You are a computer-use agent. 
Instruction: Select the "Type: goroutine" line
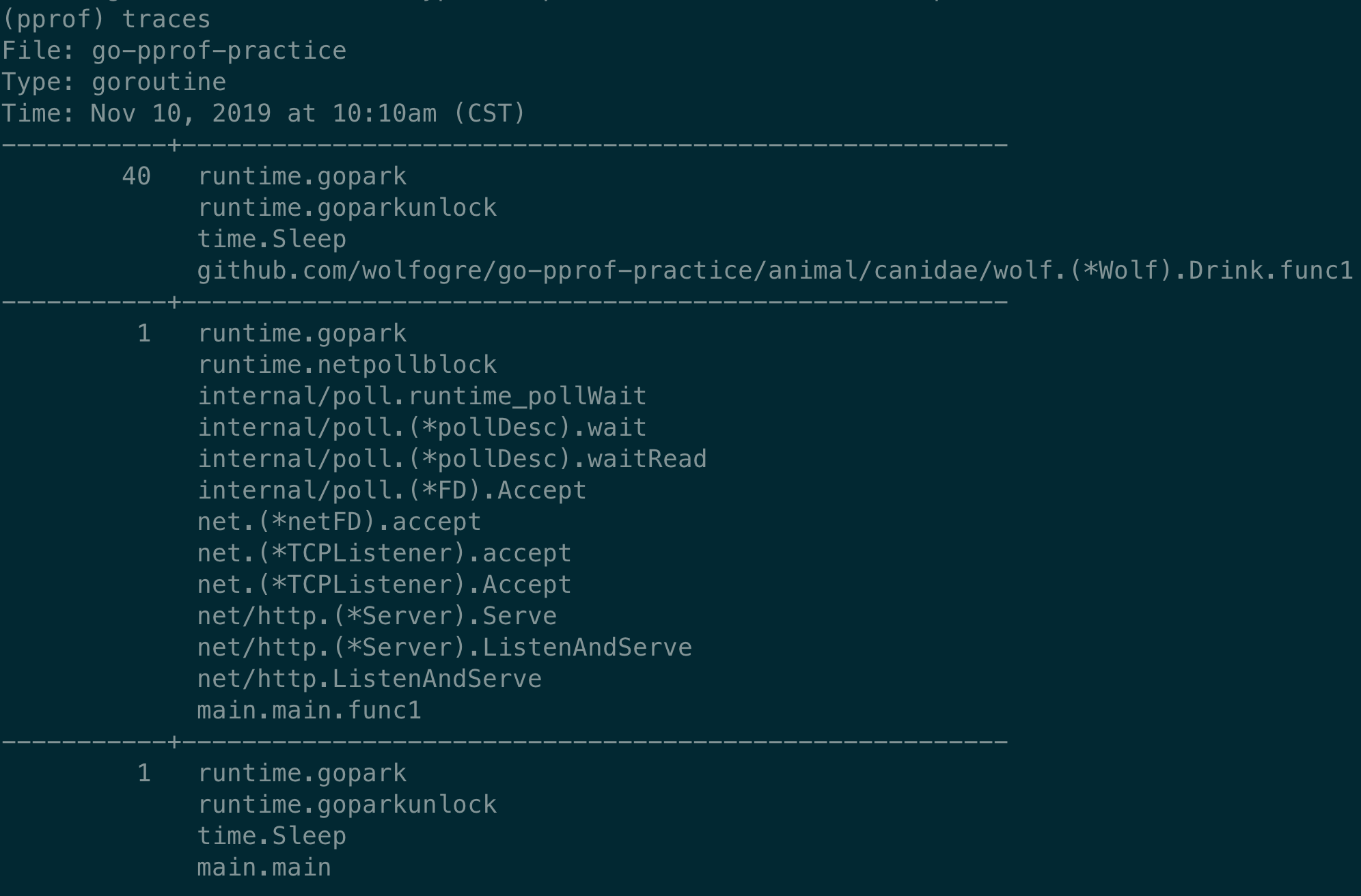point(113,82)
